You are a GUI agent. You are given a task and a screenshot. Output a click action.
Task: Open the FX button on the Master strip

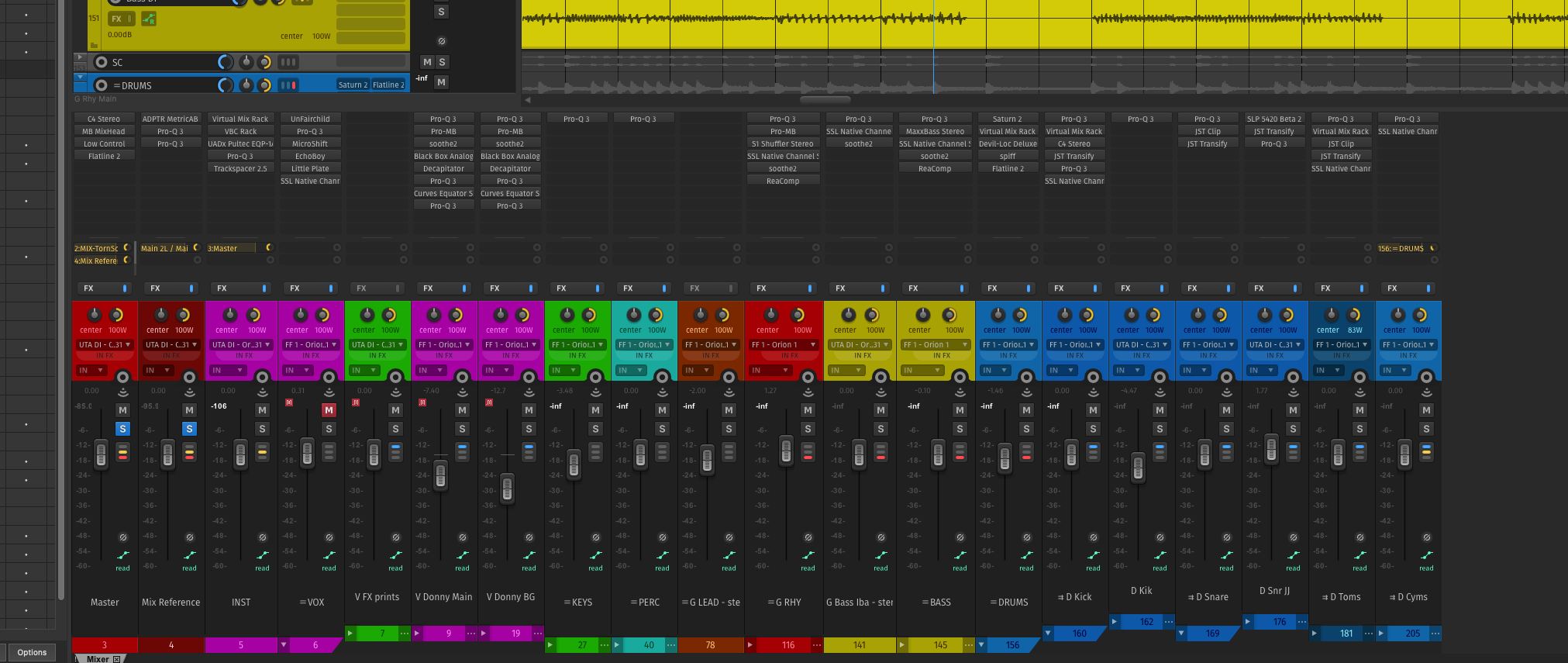tap(96, 288)
